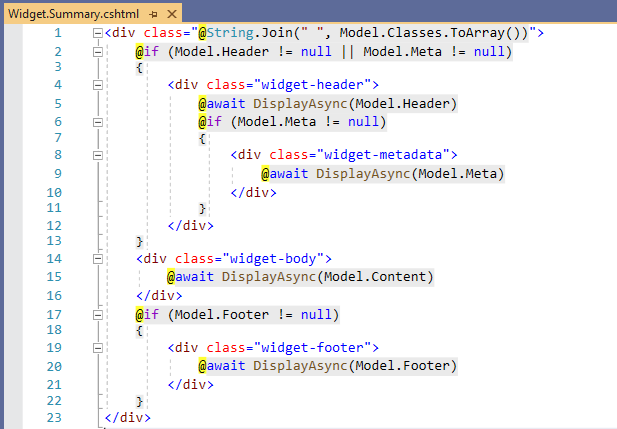Click the "widget-body" class string

click(x=273, y=259)
